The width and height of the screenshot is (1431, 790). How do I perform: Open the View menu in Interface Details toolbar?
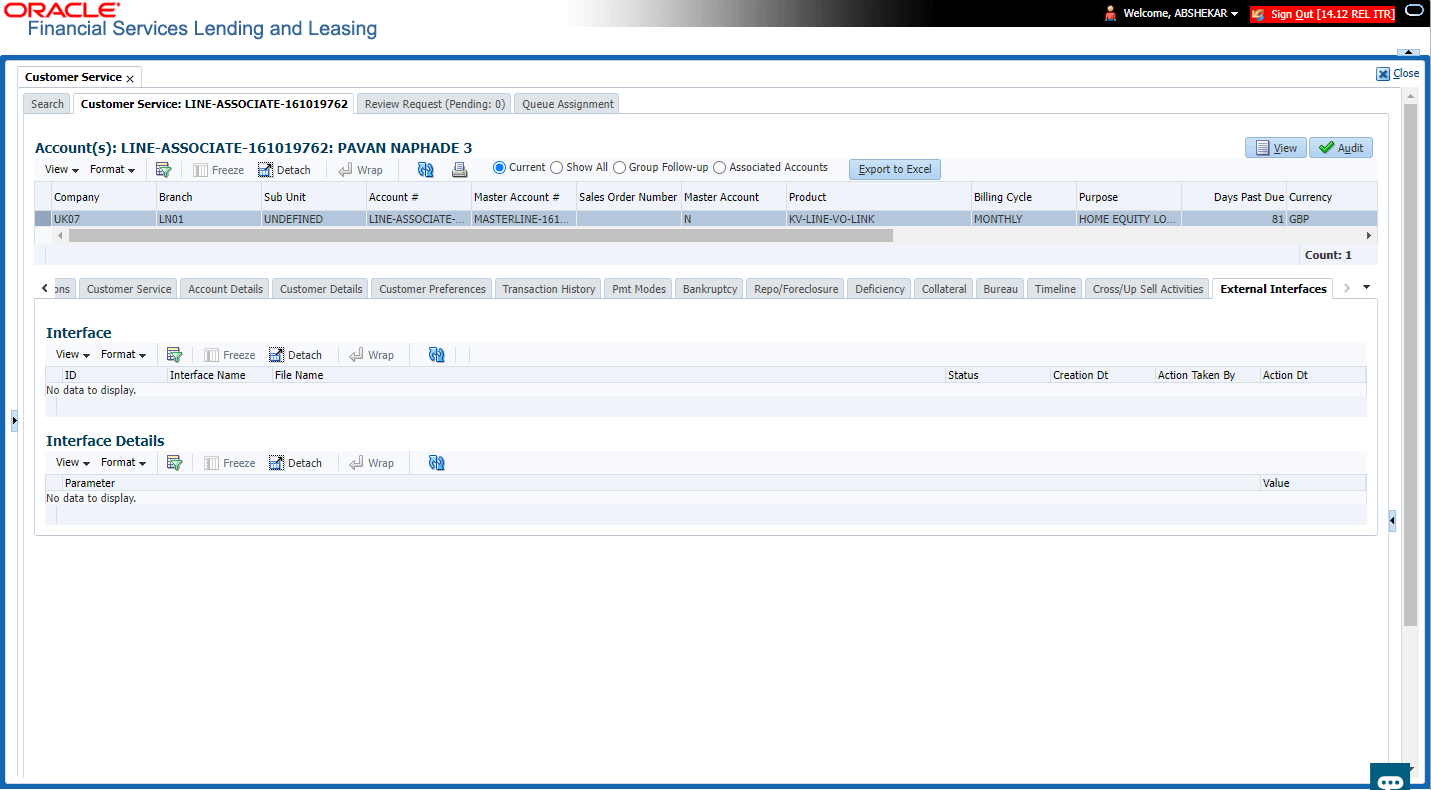point(72,463)
